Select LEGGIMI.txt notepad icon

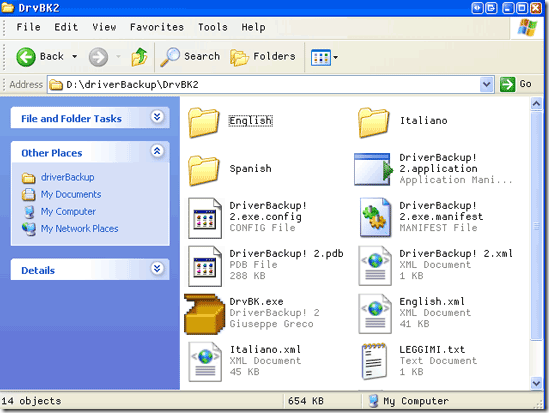click(x=374, y=361)
